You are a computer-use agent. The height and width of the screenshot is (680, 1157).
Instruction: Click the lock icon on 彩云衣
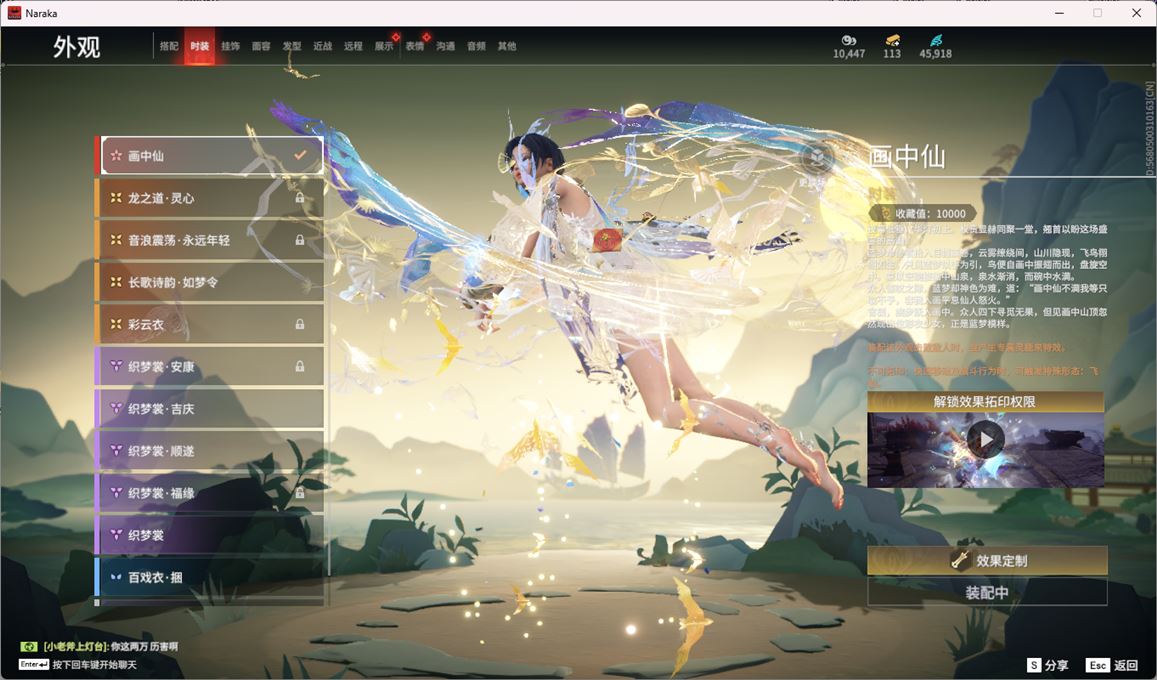click(x=300, y=324)
